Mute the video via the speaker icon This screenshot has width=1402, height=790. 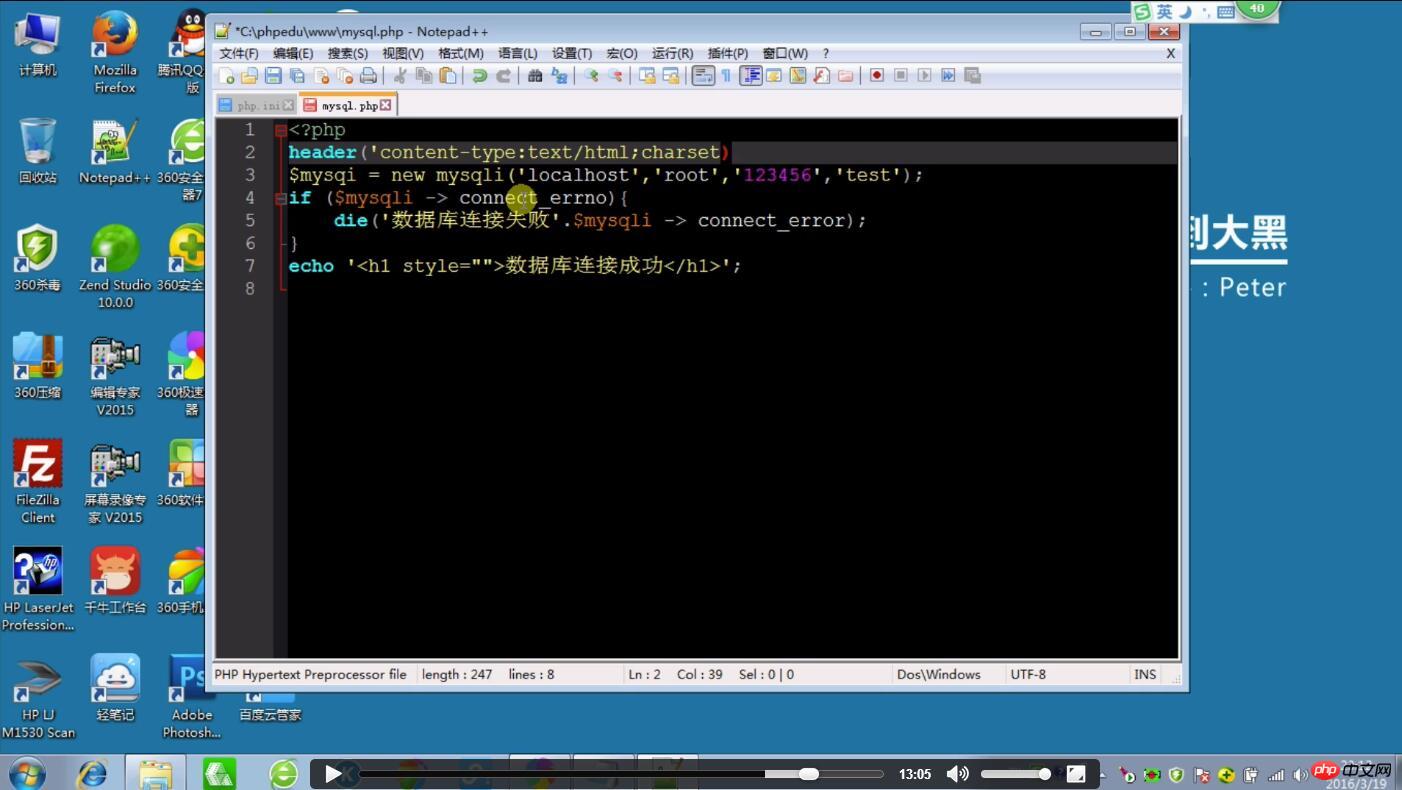[957, 774]
